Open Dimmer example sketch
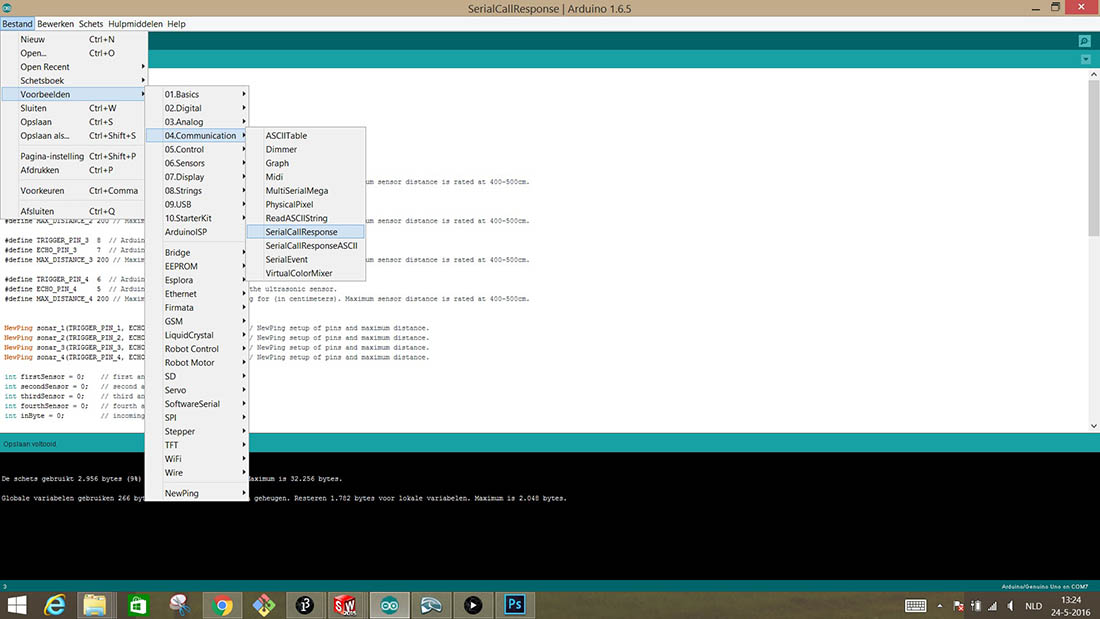1100x619 pixels. [306, 149]
